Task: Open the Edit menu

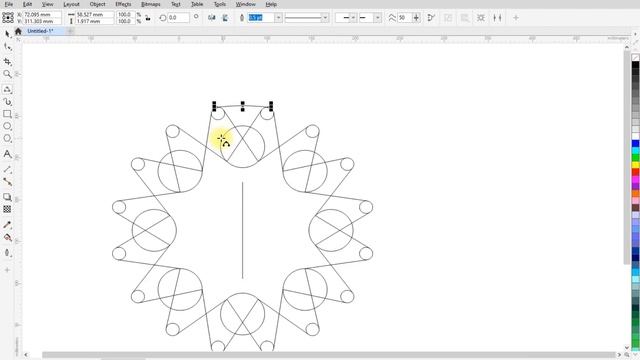Action: point(27,4)
